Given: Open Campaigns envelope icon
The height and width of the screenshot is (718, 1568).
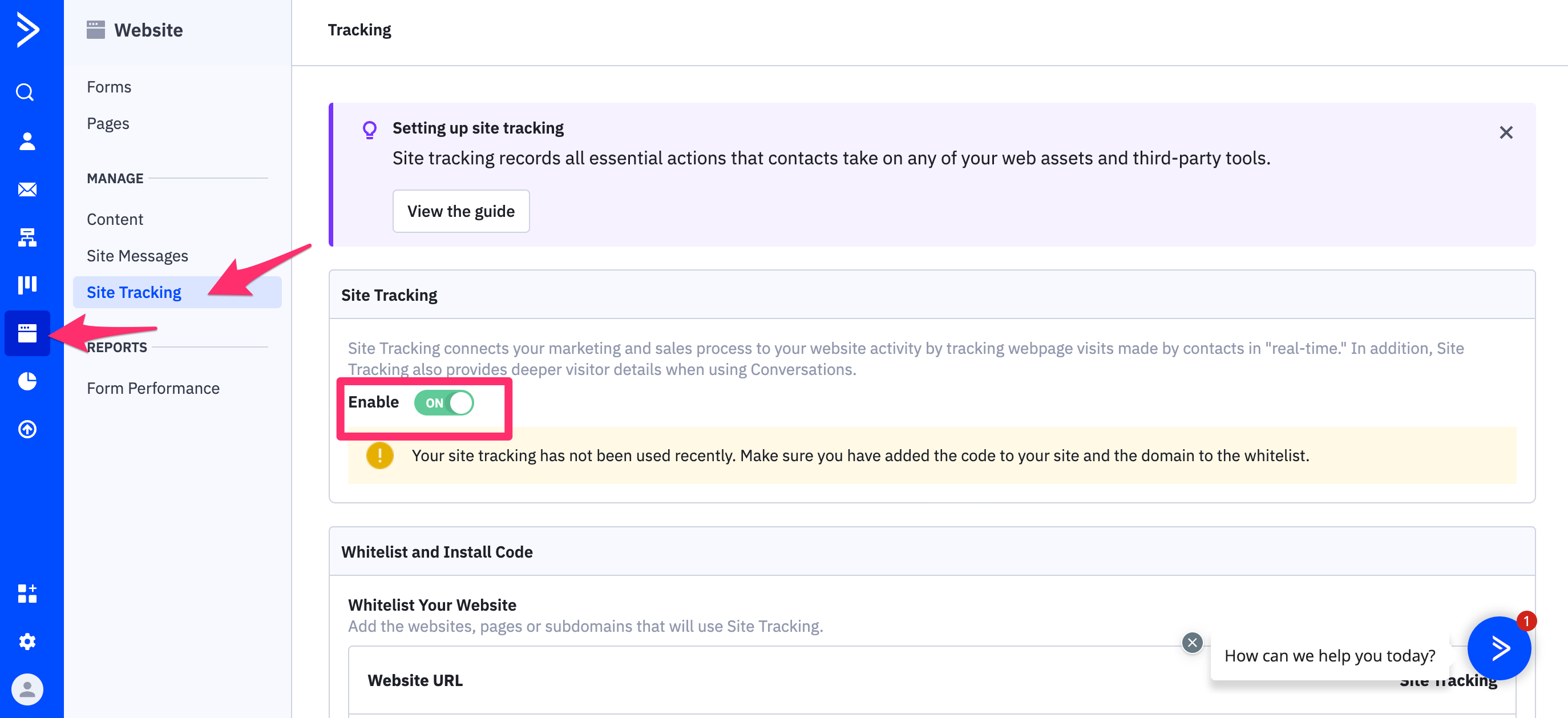Looking at the screenshot, I should click(27, 189).
